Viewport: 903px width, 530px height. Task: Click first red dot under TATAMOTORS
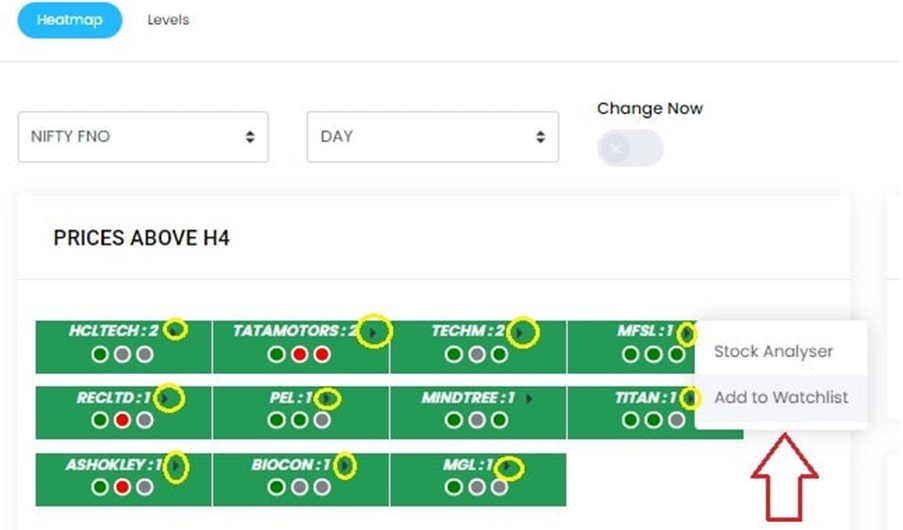click(299, 354)
